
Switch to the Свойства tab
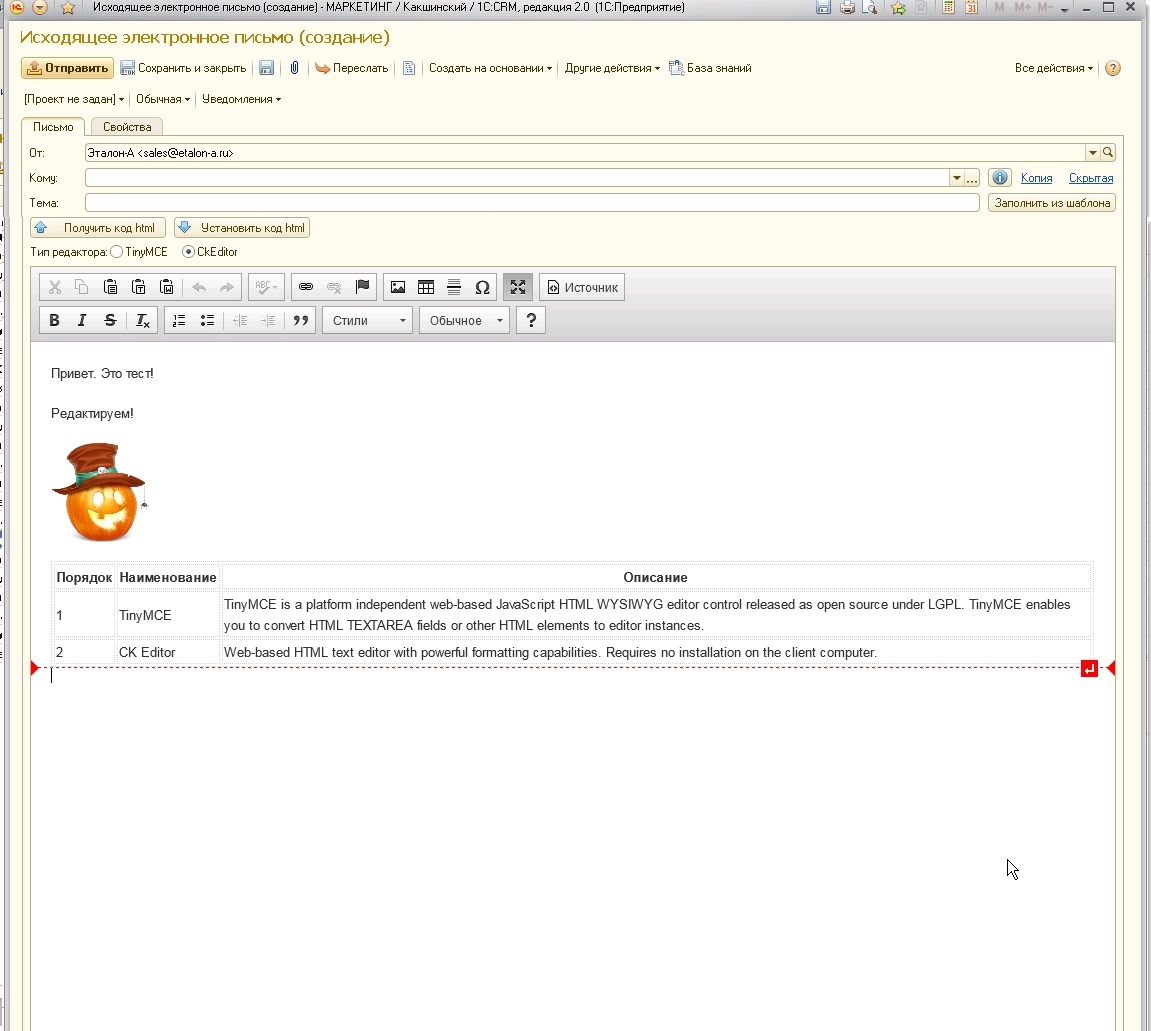[x=127, y=127]
